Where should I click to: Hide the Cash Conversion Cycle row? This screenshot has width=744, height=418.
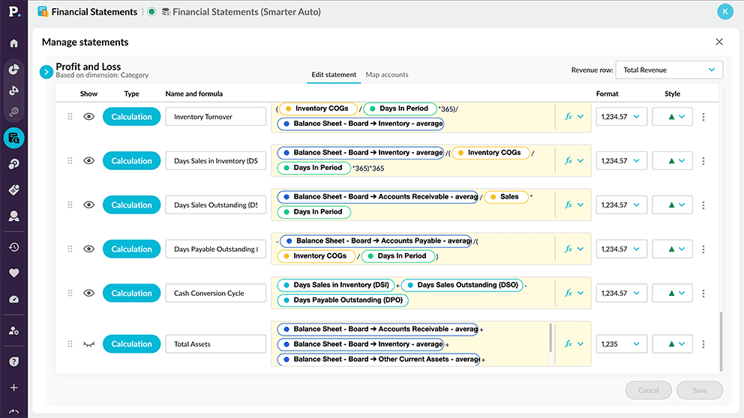[89, 293]
